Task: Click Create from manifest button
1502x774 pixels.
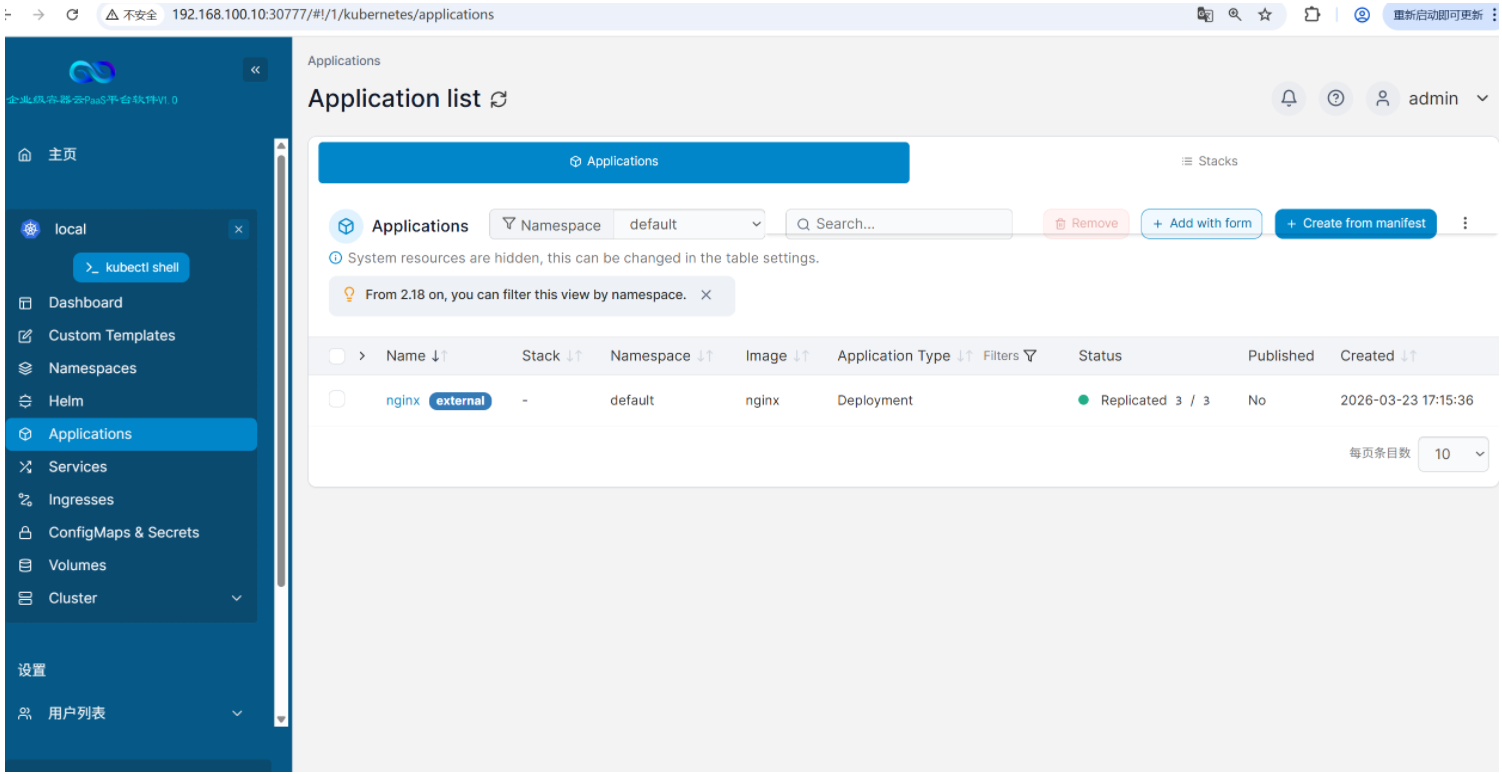Action: pyautogui.click(x=1355, y=224)
